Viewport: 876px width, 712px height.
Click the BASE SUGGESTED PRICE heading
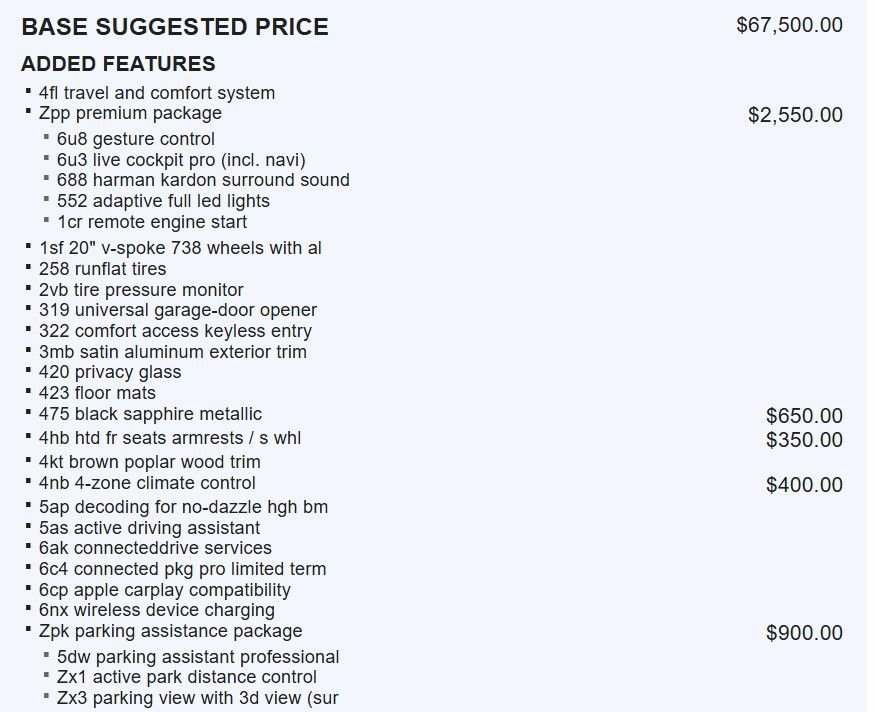point(175,27)
